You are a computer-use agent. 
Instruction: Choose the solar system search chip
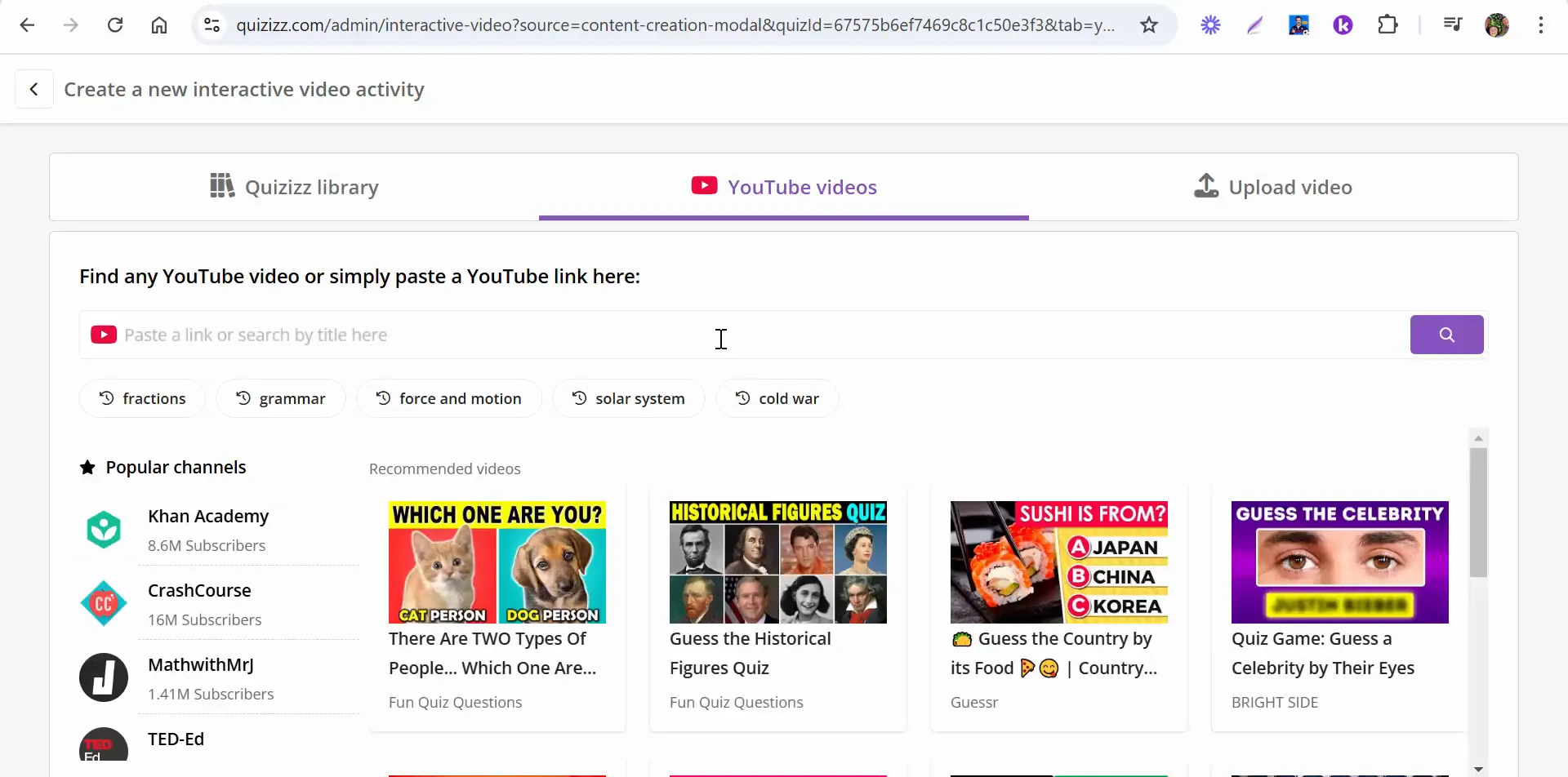pyautogui.click(x=628, y=398)
